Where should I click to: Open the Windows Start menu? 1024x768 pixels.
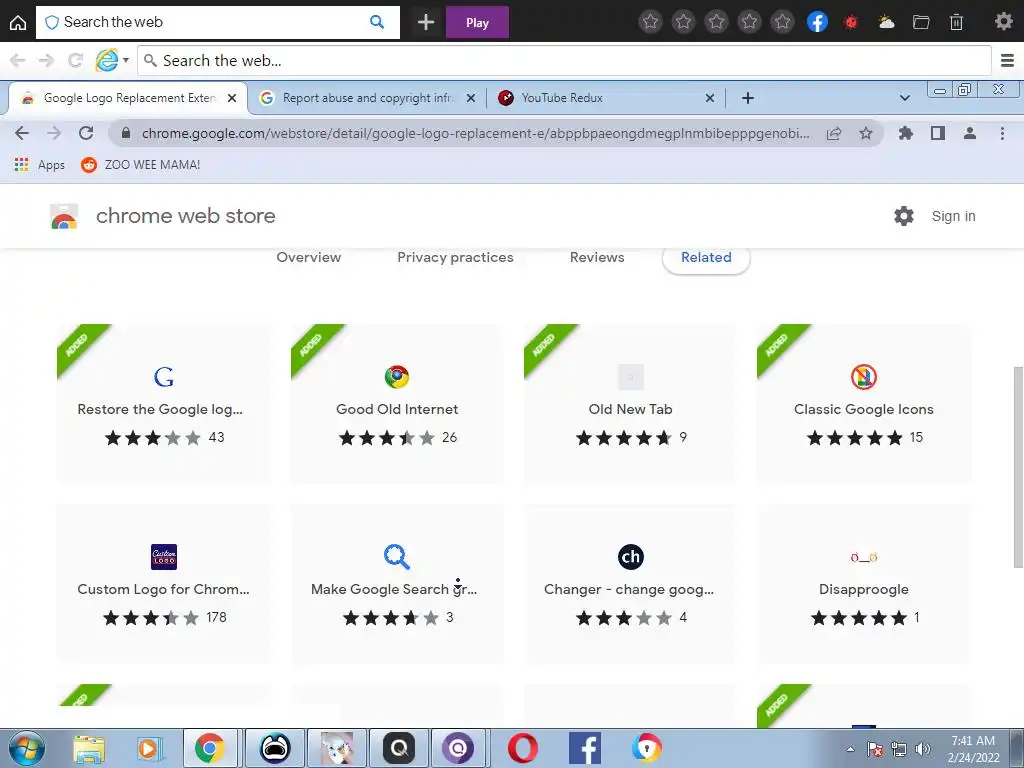(x=27, y=748)
